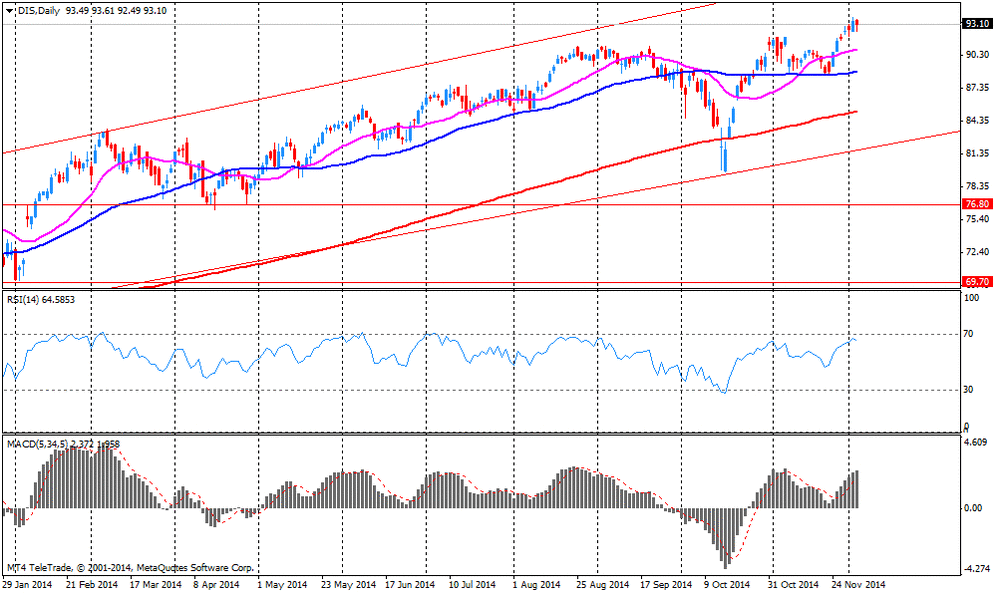This screenshot has width=1000, height=593.
Task: Click the MT4 TeleTrade copyright text
Action: coord(130,566)
